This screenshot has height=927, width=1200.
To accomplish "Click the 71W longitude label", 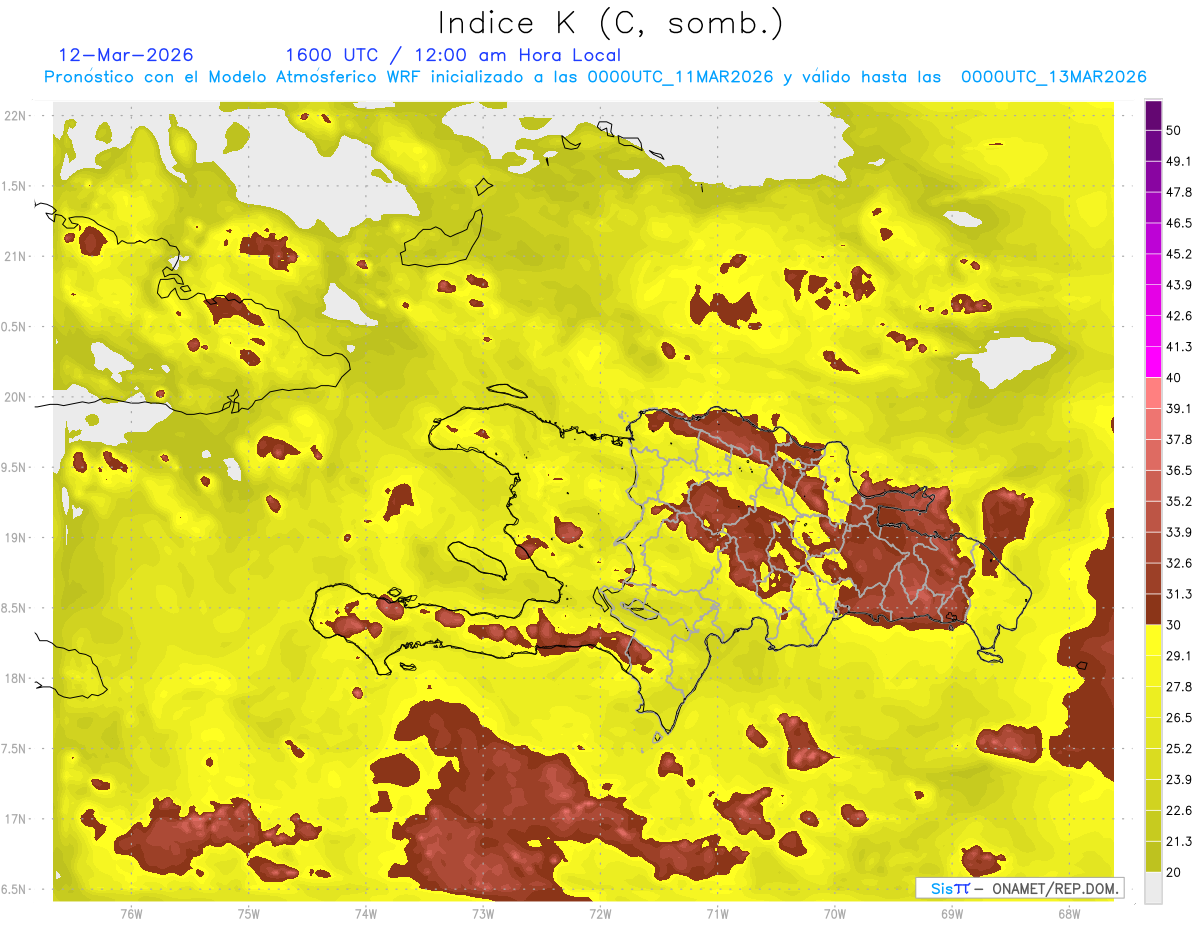I will [717, 913].
